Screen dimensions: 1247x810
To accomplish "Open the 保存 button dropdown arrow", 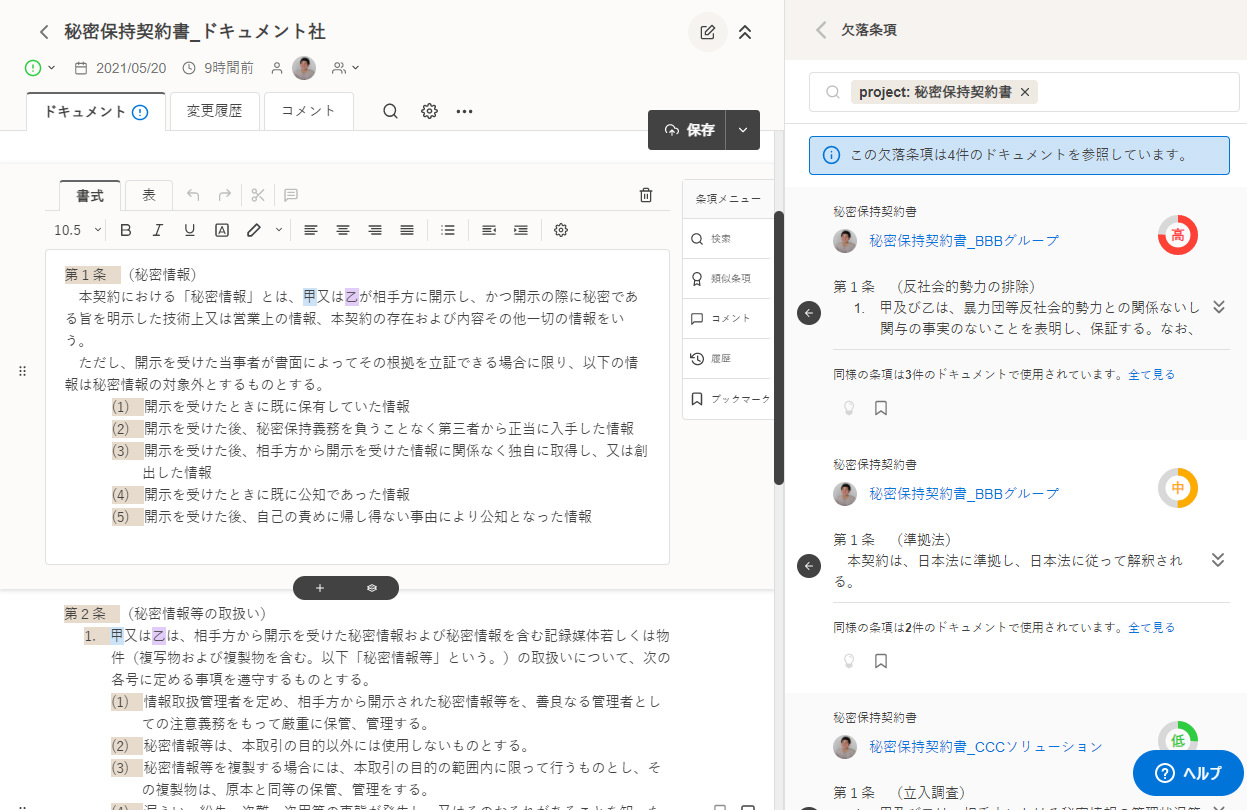I will pos(744,129).
